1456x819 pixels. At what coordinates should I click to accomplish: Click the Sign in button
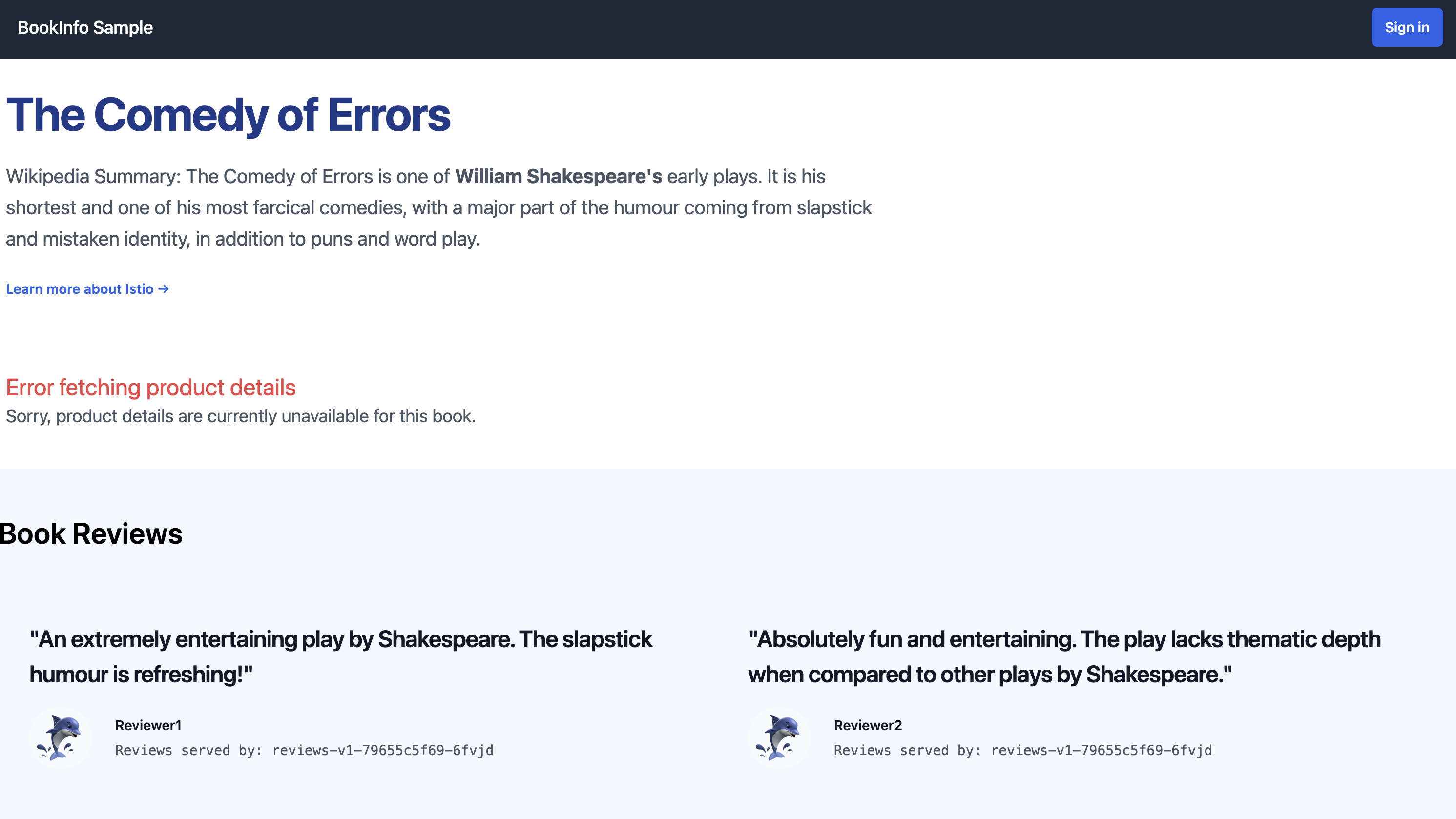point(1406,28)
